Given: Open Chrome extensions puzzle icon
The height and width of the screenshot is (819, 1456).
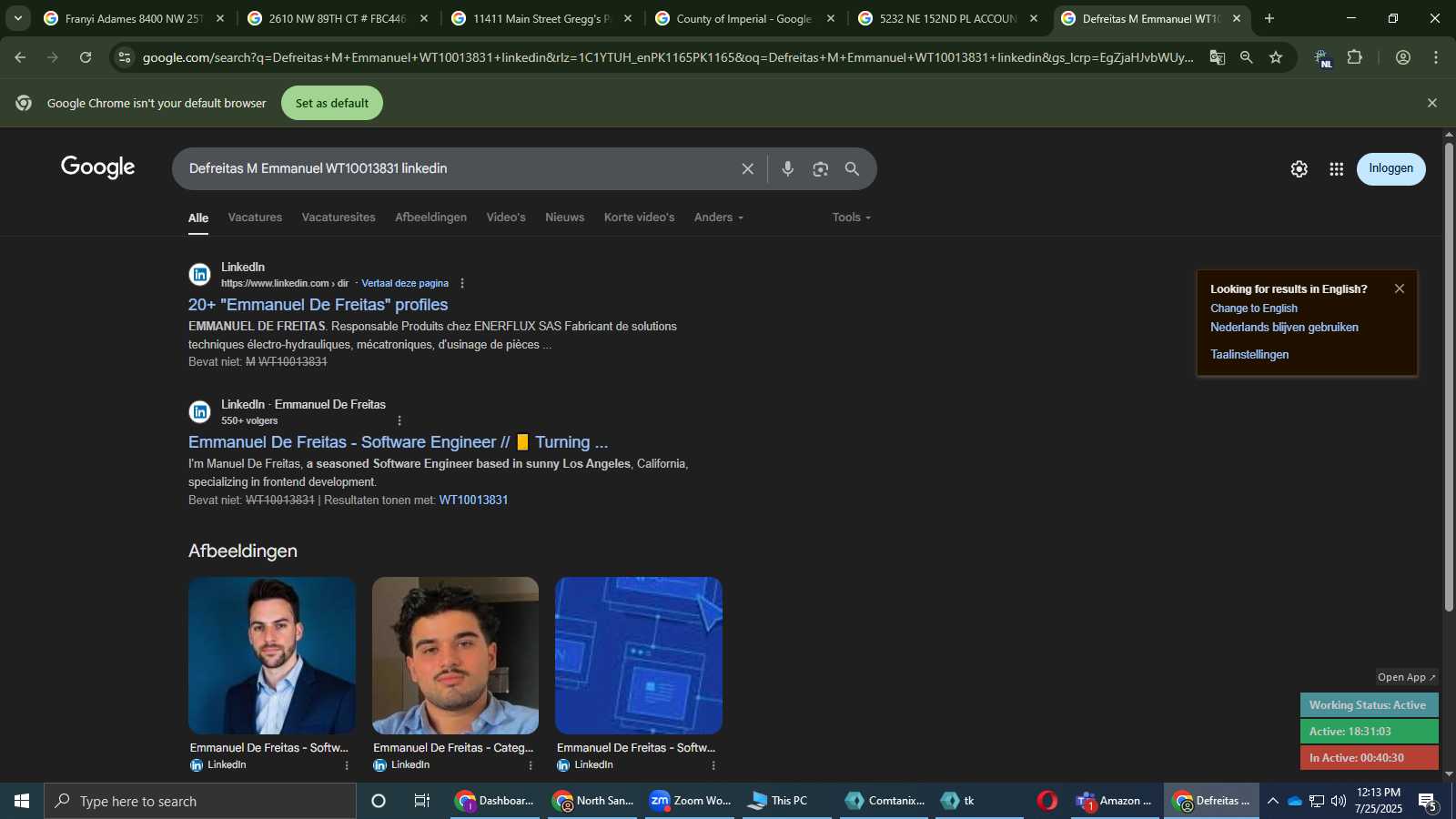Looking at the screenshot, I should pyautogui.click(x=1355, y=57).
